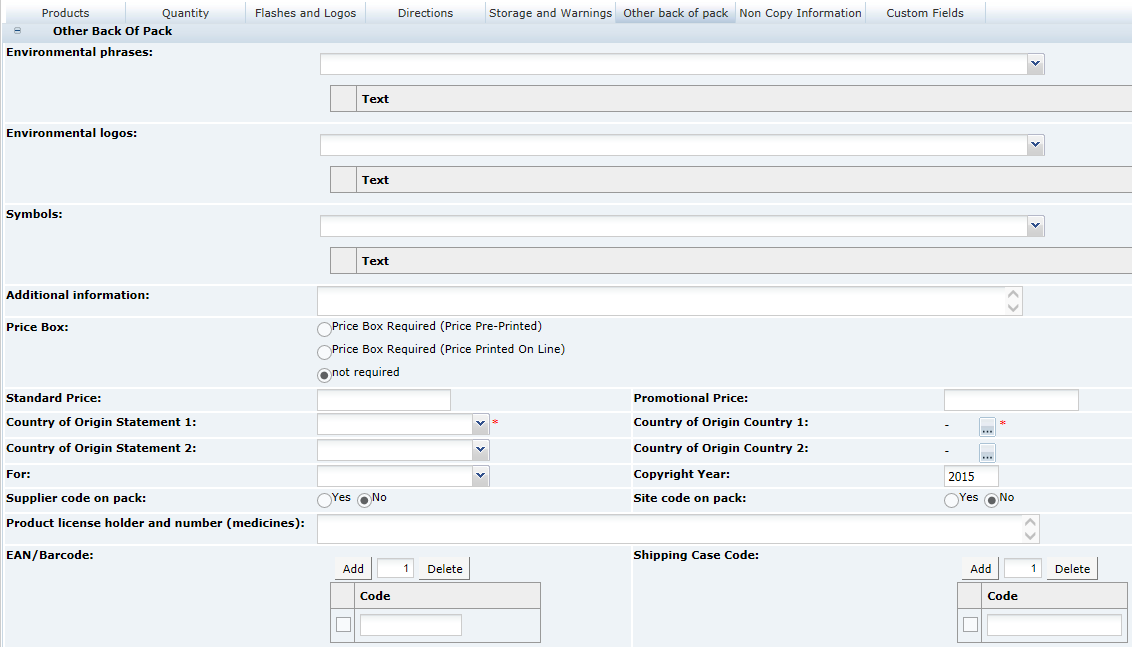
Task: Click Delete under Shipping Case Code
Action: click(1071, 568)
